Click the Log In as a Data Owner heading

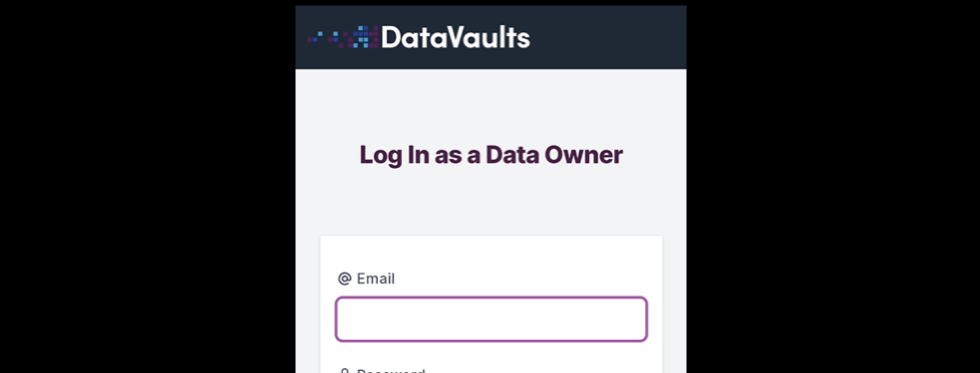491,155
